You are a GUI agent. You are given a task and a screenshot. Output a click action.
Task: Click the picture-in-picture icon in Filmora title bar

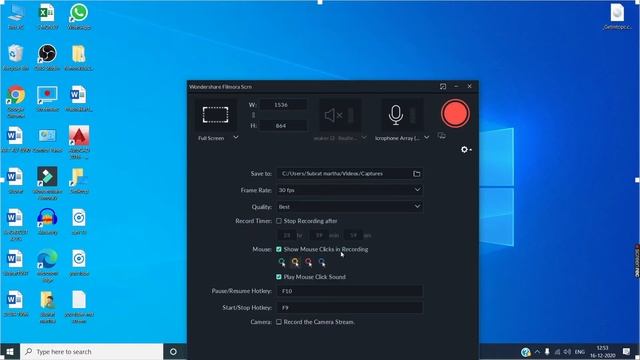pyautogui.click(x=443, y=86)
